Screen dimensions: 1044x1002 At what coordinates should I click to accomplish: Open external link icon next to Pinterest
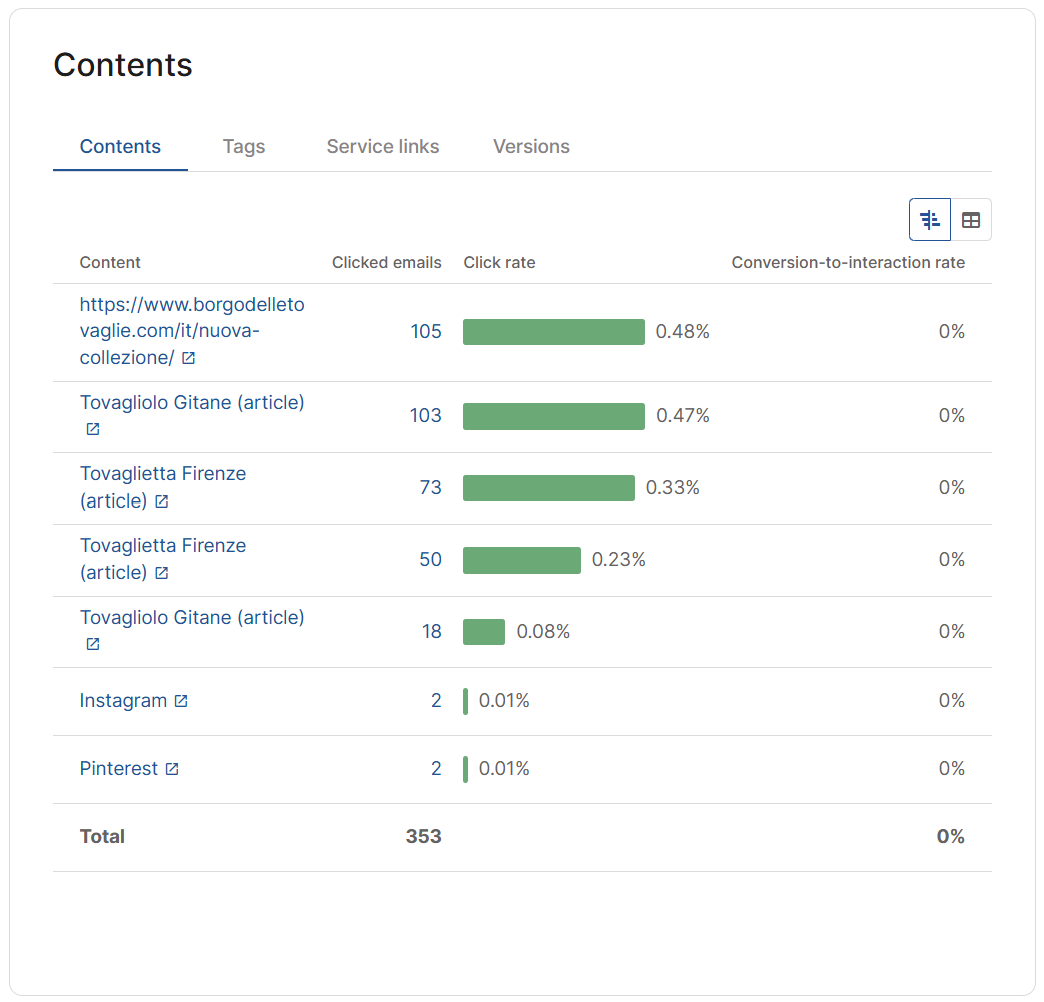172,769
